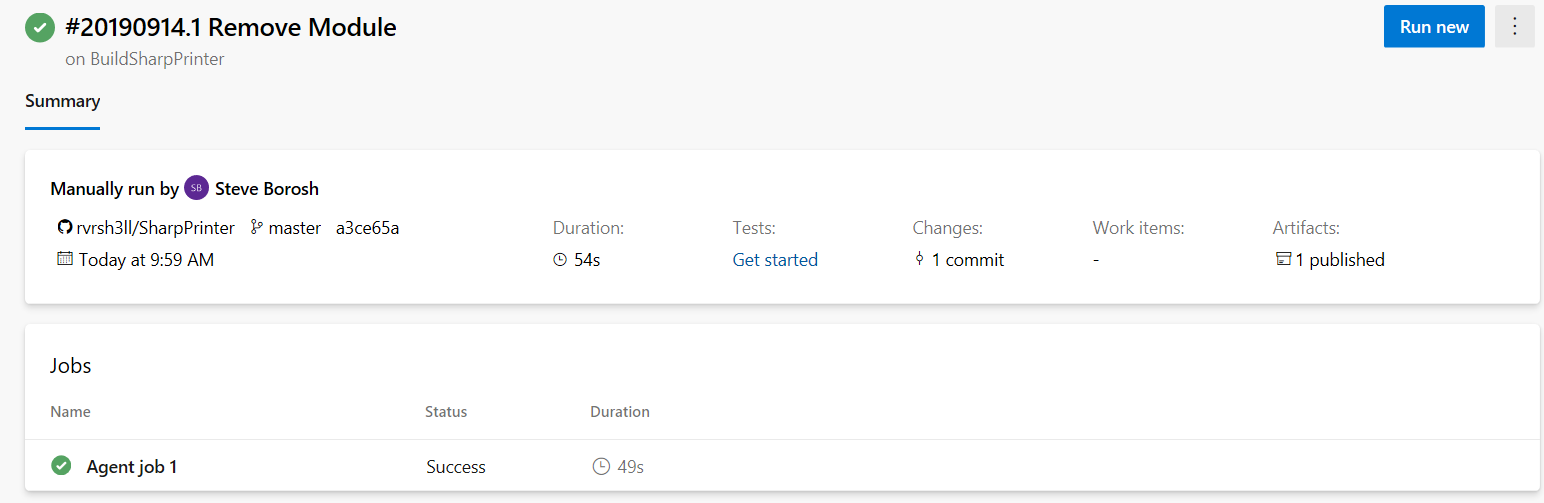Click the branch icon beside master
This screenshot has height=503, width=1544.
point(257,228)
